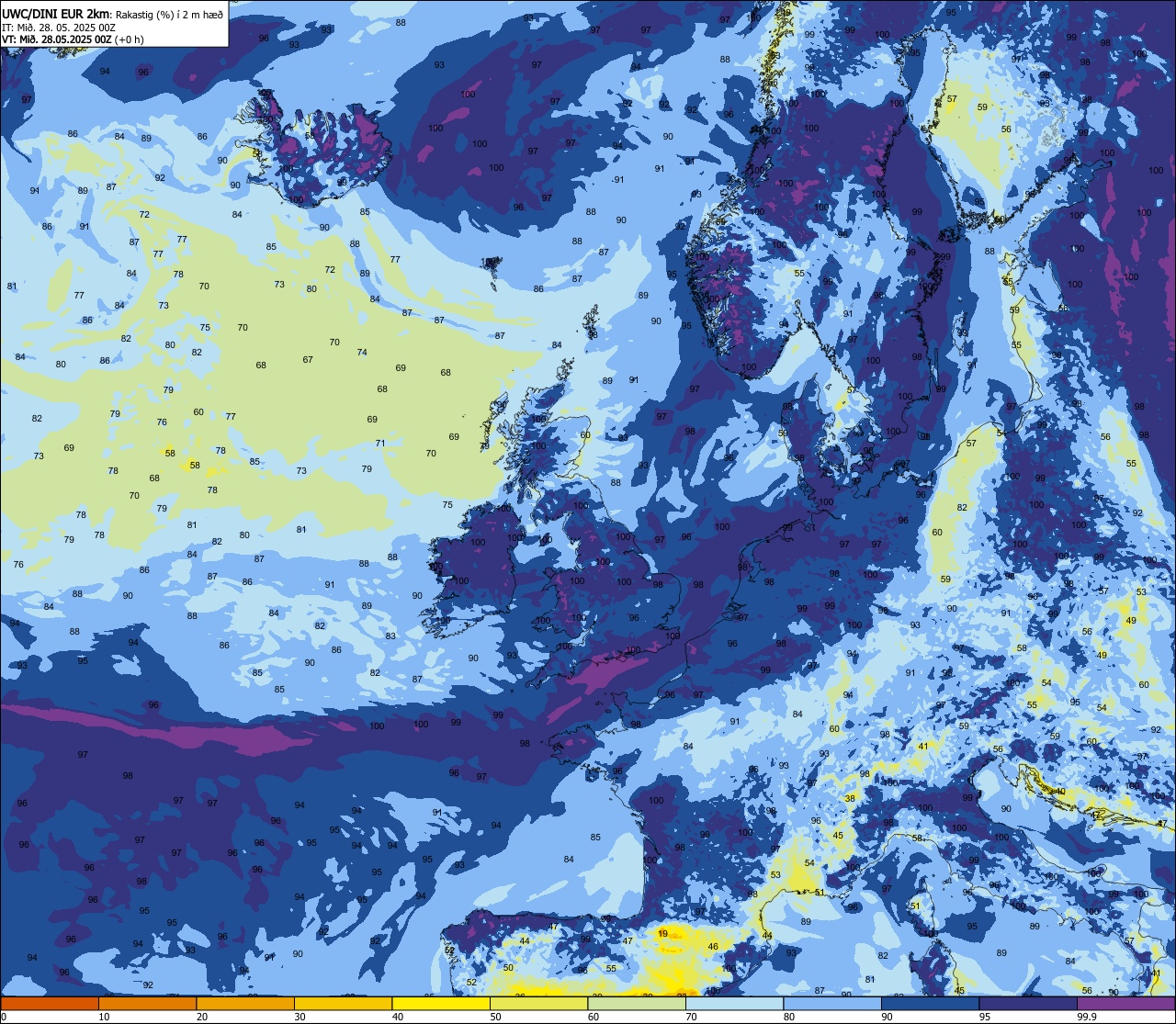Pick the pale green 60–70 legend swatch
This screenshot has height=1024, width=1176.
click(637, 1003)
